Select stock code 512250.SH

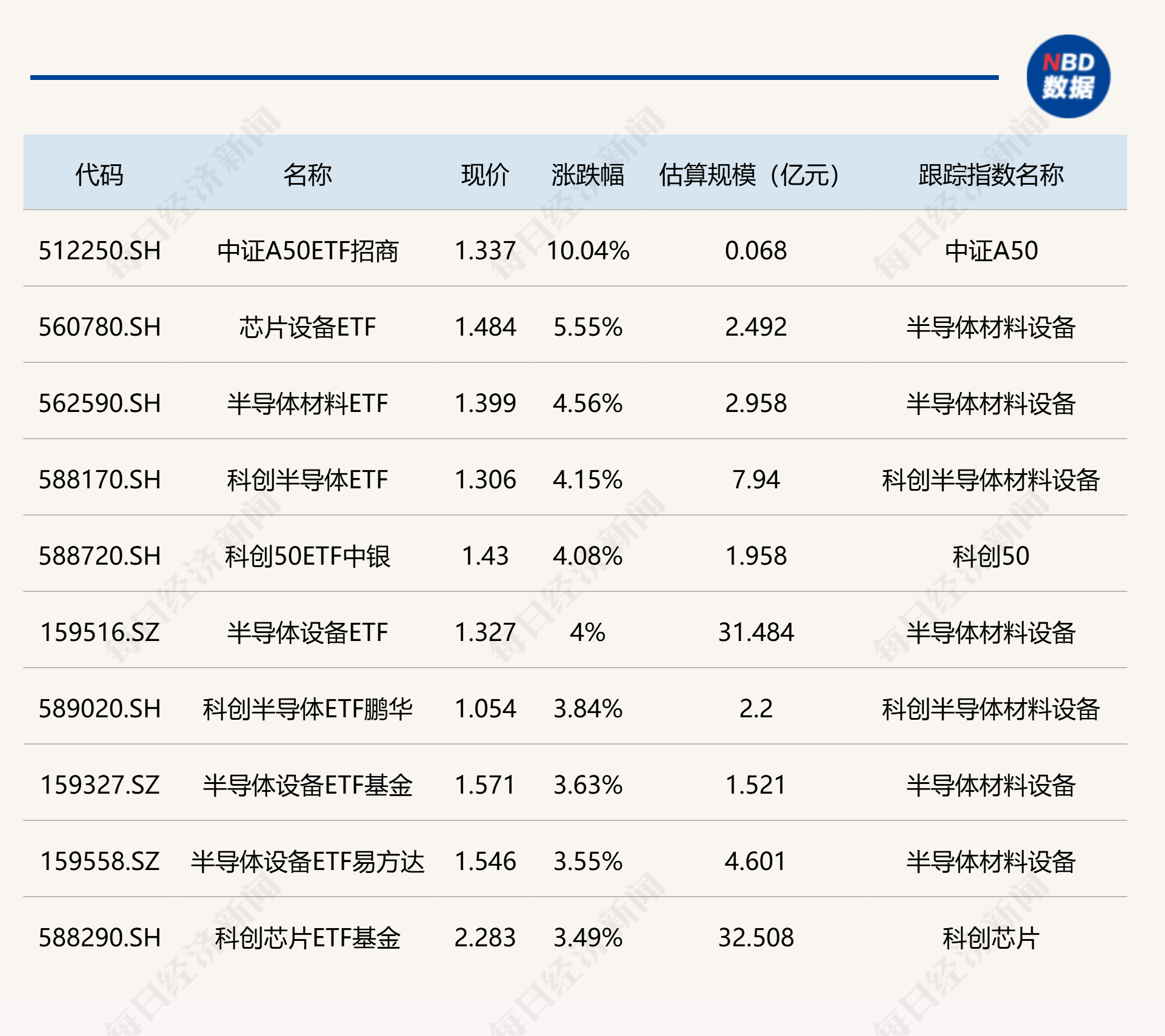point(99,251)
